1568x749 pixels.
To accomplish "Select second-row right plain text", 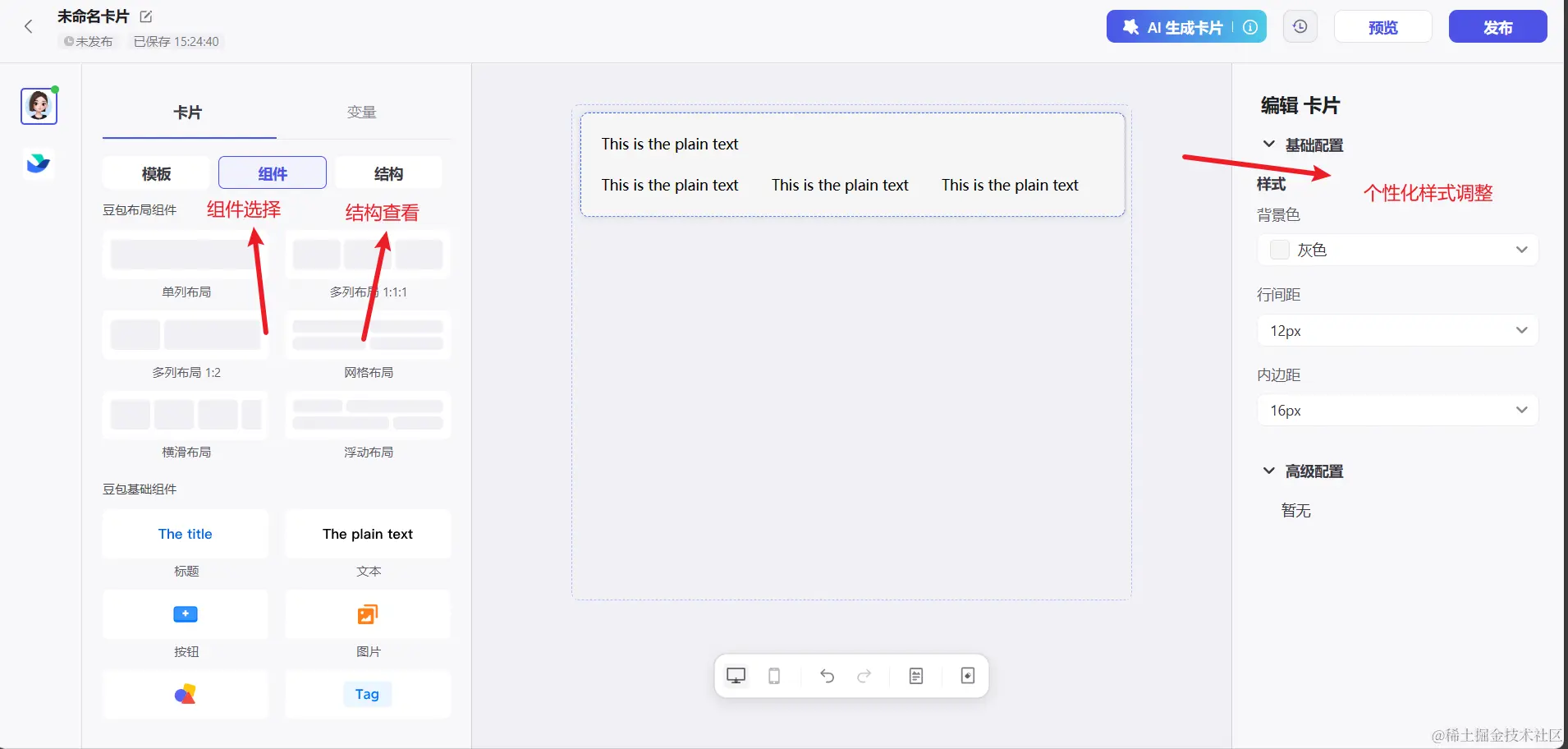I will [1010, 185].
